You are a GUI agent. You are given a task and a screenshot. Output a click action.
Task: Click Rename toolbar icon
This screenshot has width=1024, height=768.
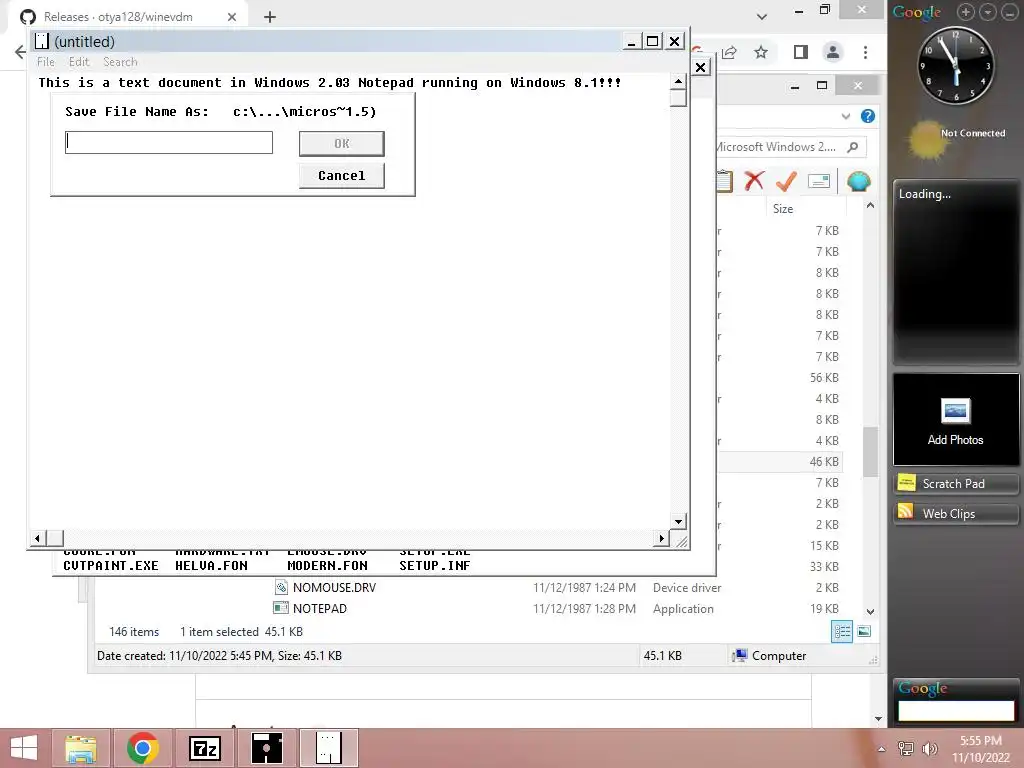click(818, 181)
